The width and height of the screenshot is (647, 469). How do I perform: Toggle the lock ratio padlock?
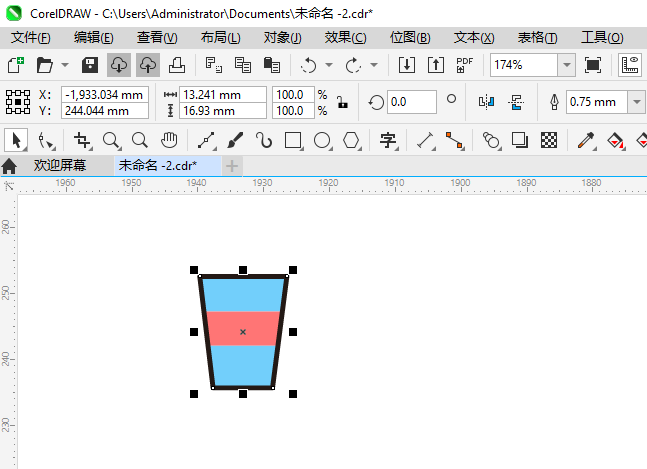coord(342,102)
